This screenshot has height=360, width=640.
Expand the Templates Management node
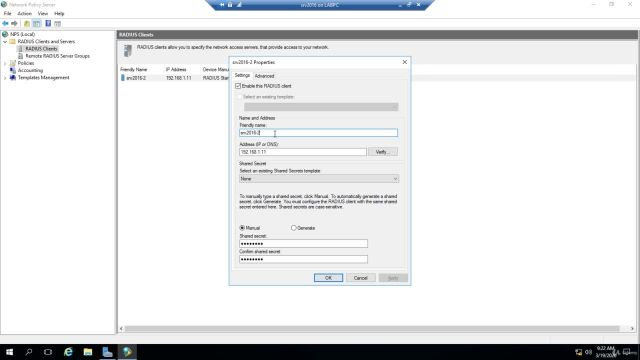(x=5, y=78)
